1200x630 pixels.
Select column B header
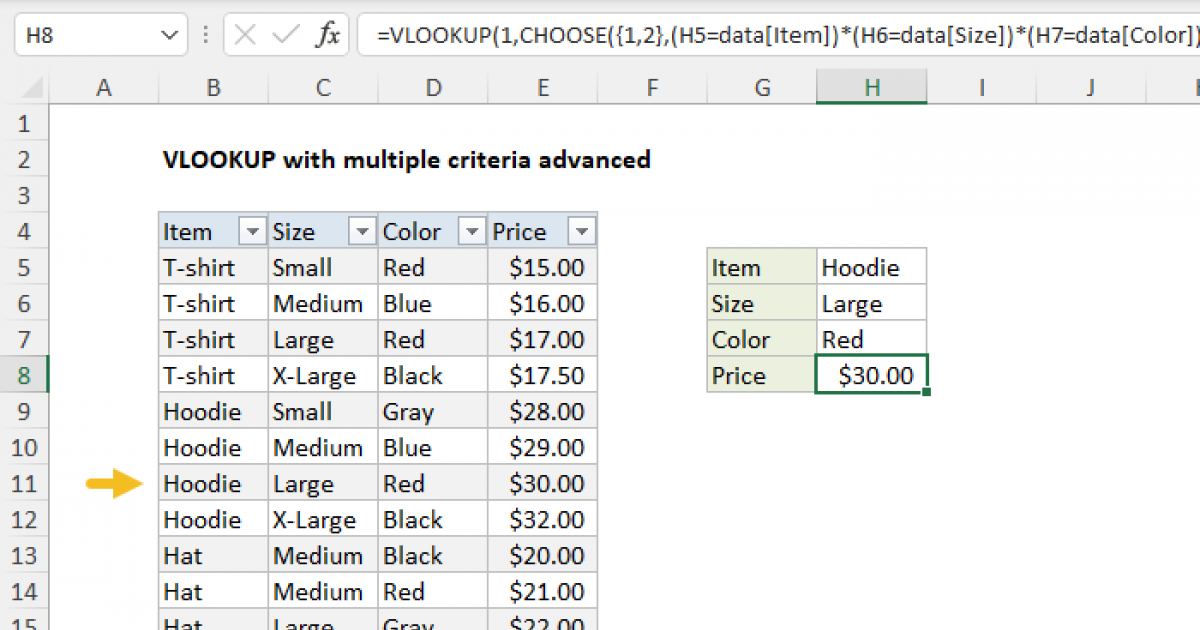coord(213,88)
